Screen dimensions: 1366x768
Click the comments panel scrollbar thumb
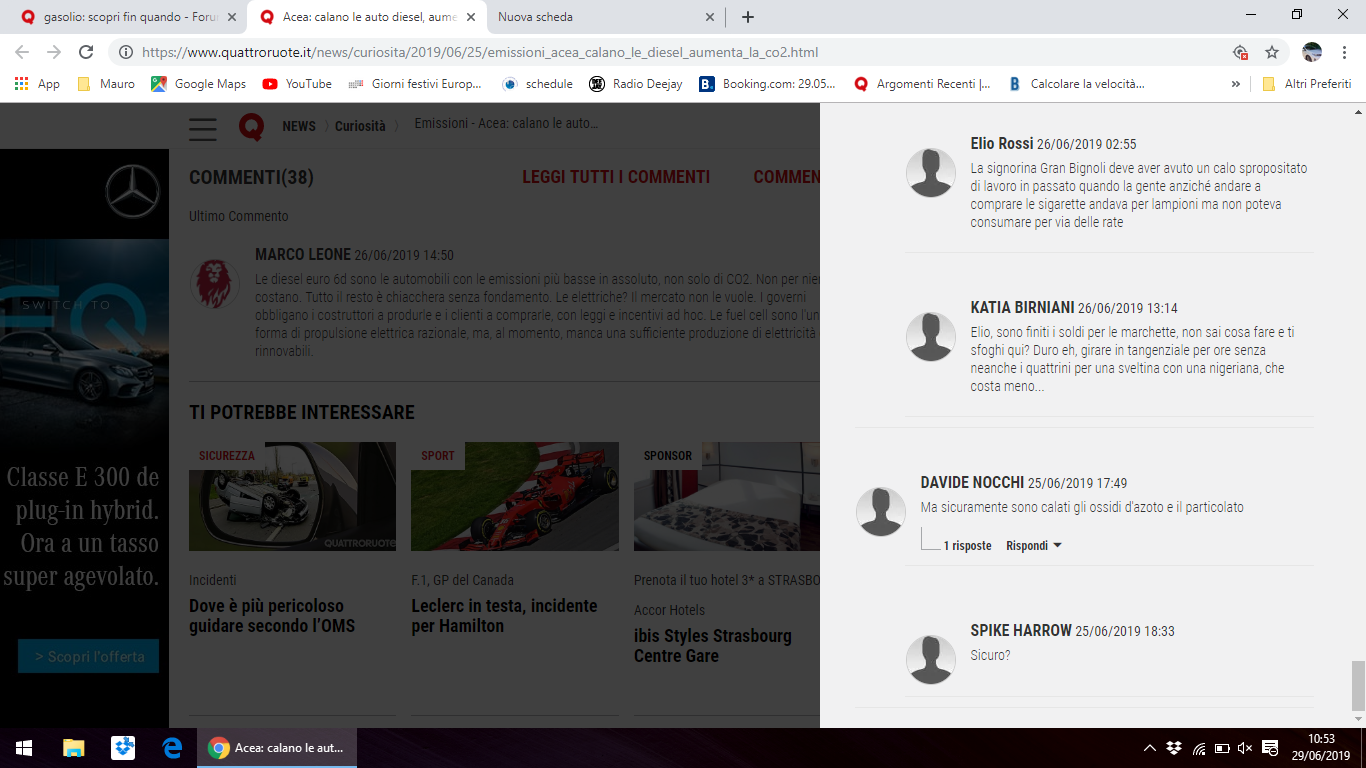1357,685
